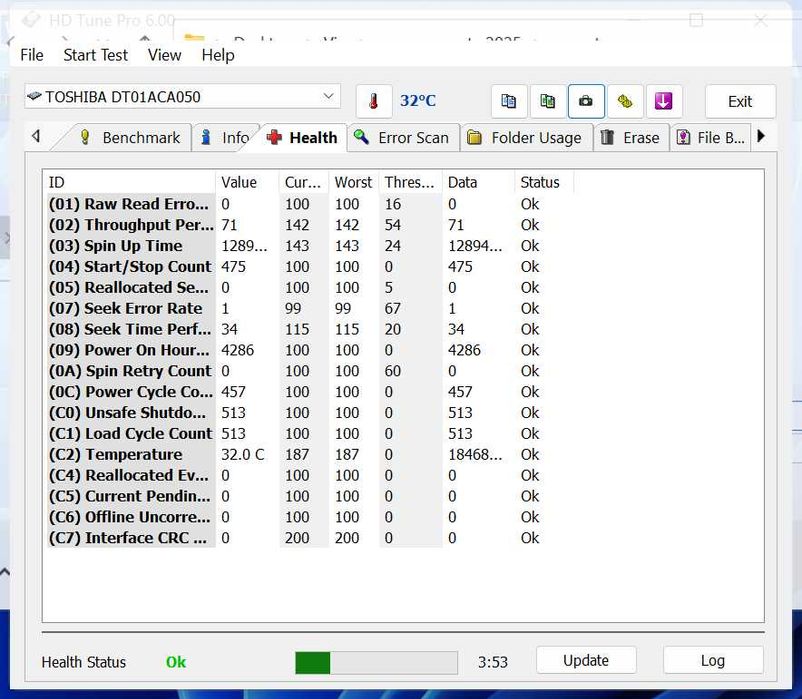This screenshot has height=699, width=802.
Task: Select the (0A) Spin Retry Count row
Action: coord(310,371)
